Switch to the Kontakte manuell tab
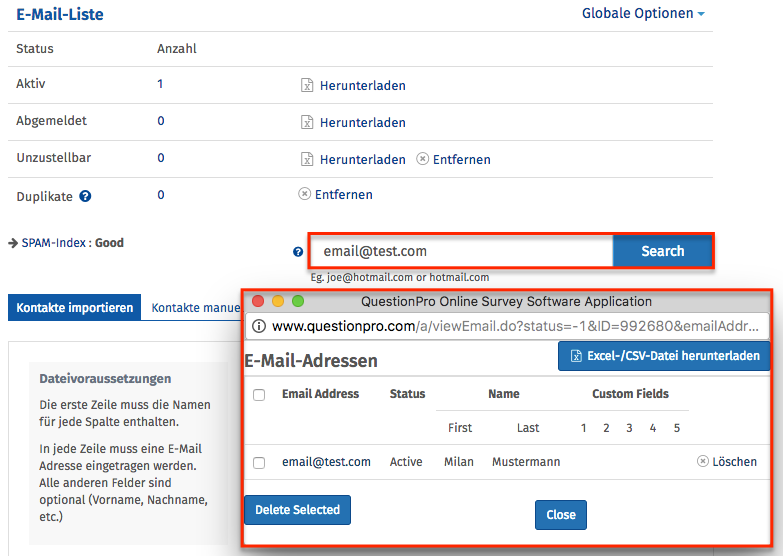 coord(195,308)
